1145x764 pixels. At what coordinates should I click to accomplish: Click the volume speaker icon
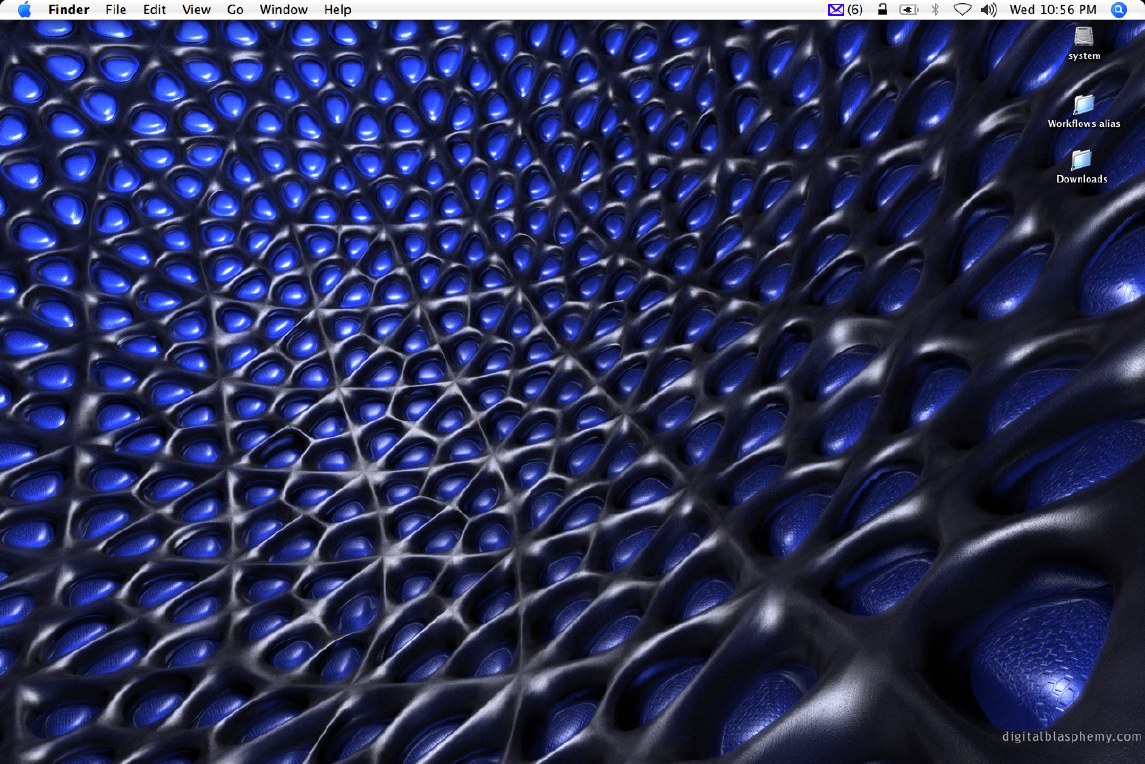pyautogui.click(x=988, y=9)
